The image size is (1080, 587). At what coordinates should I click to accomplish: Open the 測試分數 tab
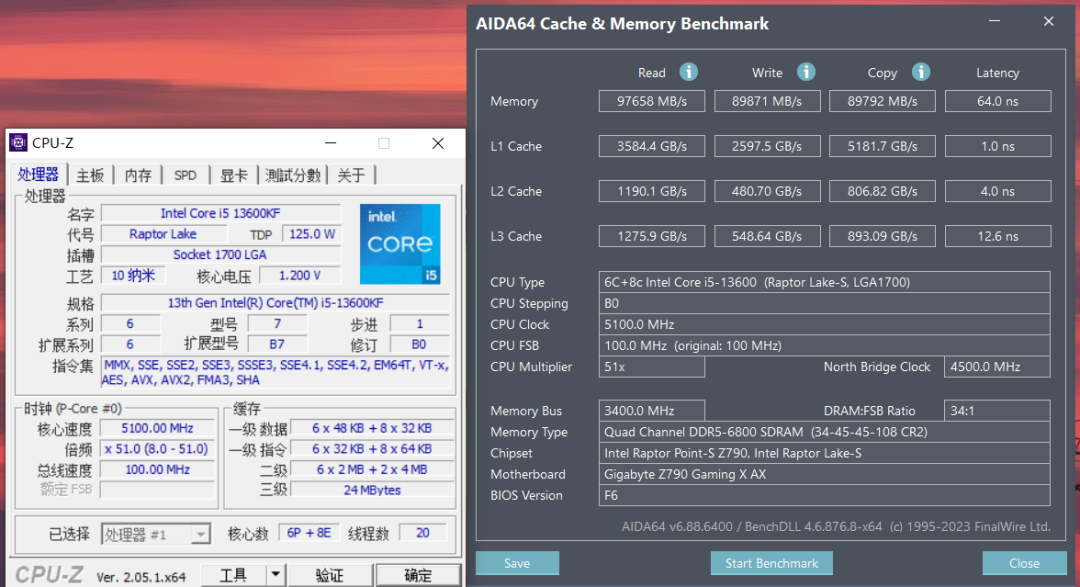pyautogui.click(x=293, y=176)
